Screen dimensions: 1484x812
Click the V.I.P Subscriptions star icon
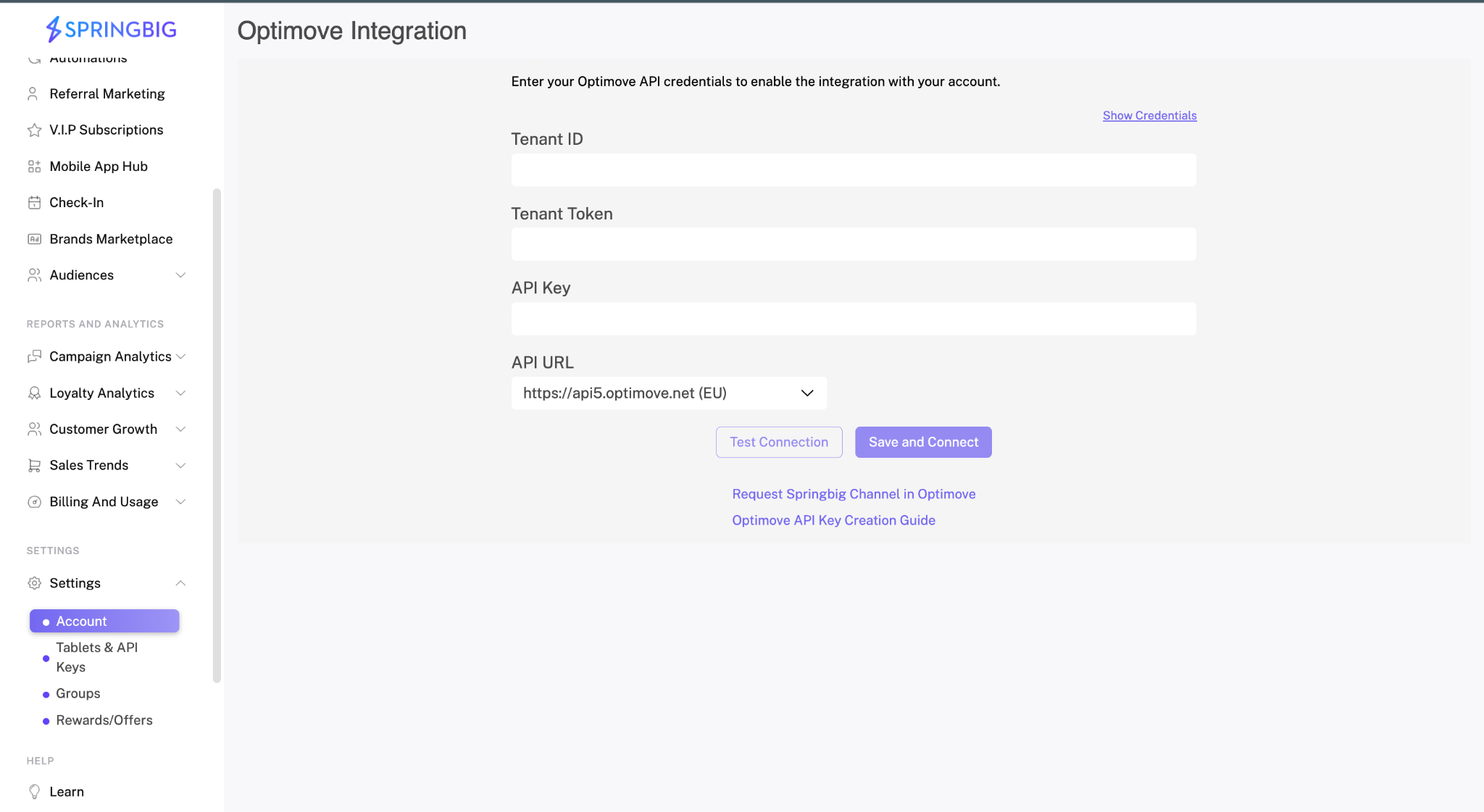click(34, 130)
